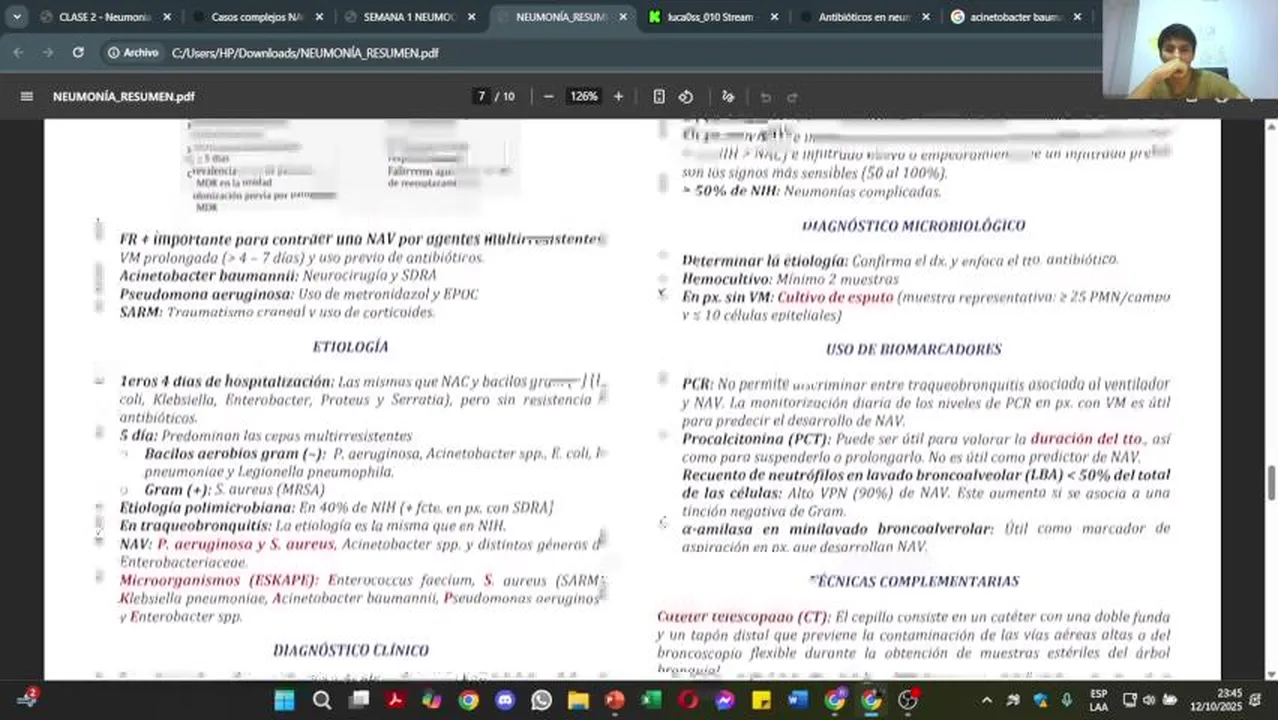Open Opera browser from the taskbar

688,700
